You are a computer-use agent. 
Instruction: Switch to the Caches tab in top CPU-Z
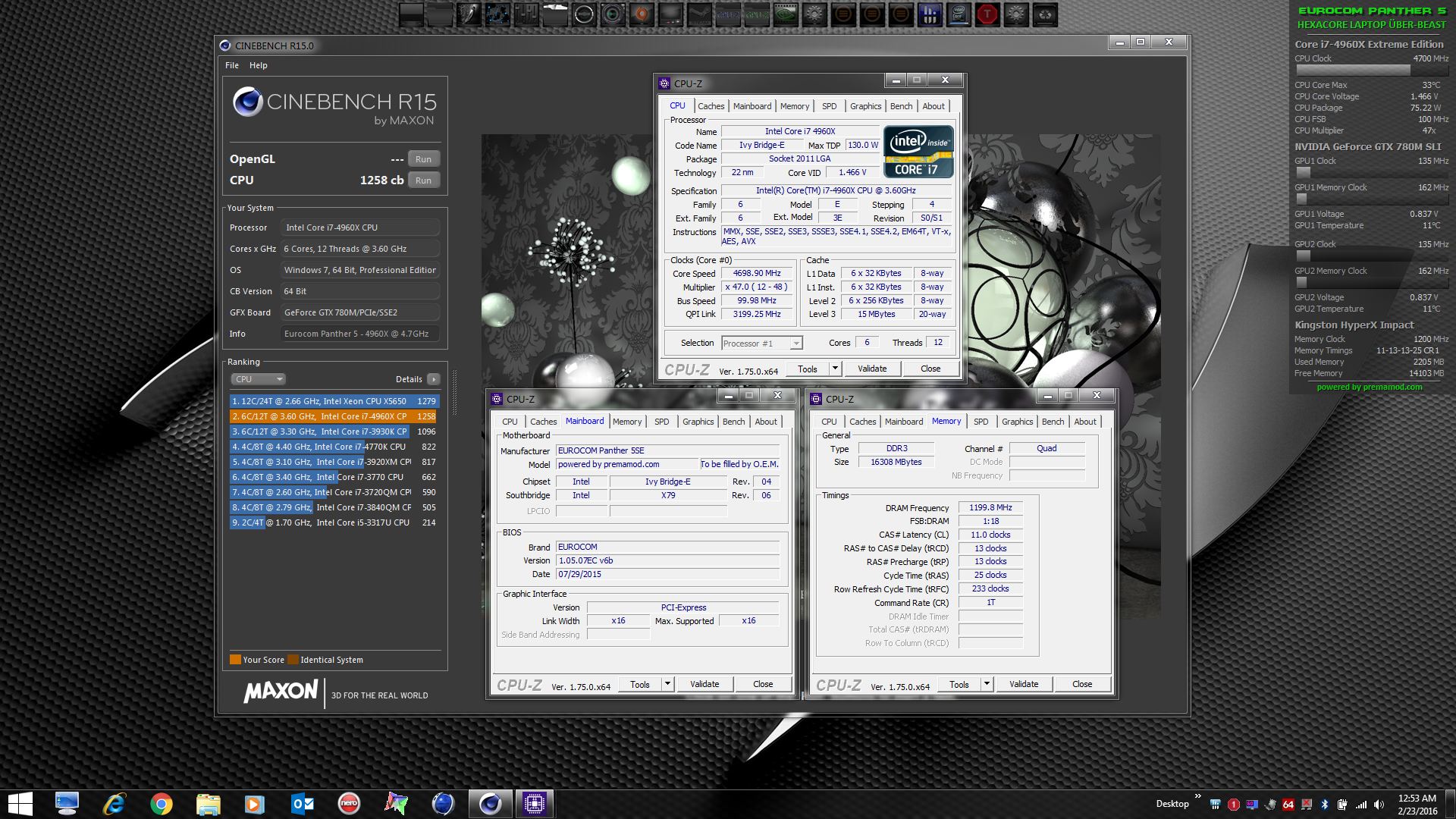[711, 106]
